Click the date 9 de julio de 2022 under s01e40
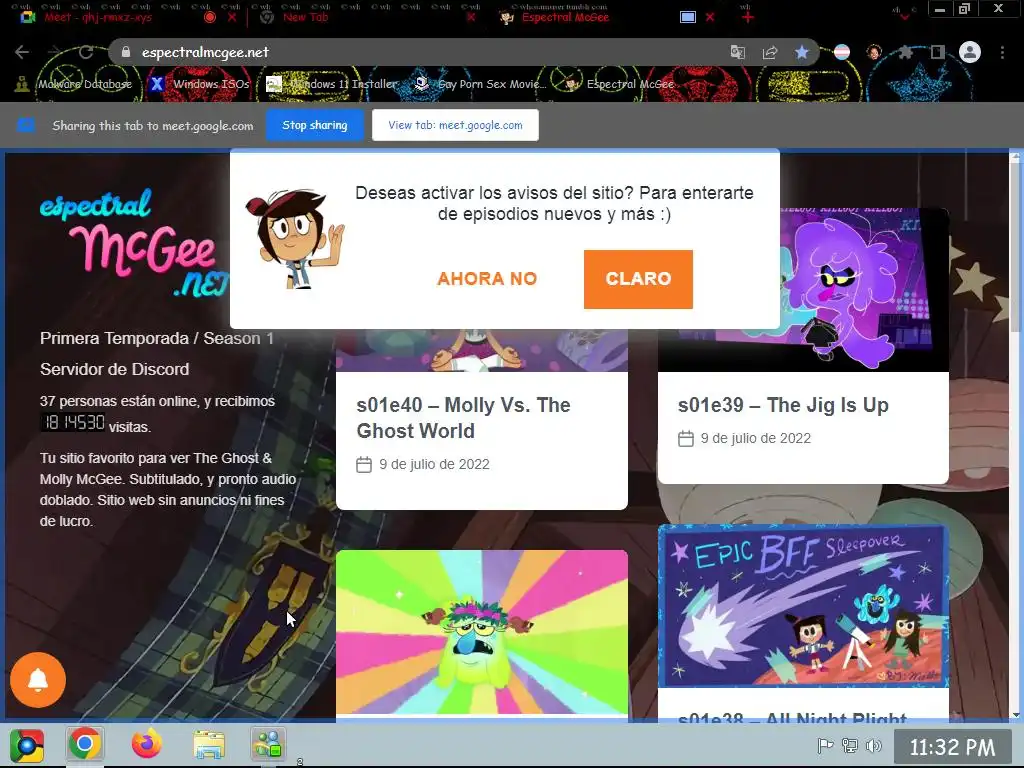The width and height of the screenshot is (1024, 768). coord(434,464)
